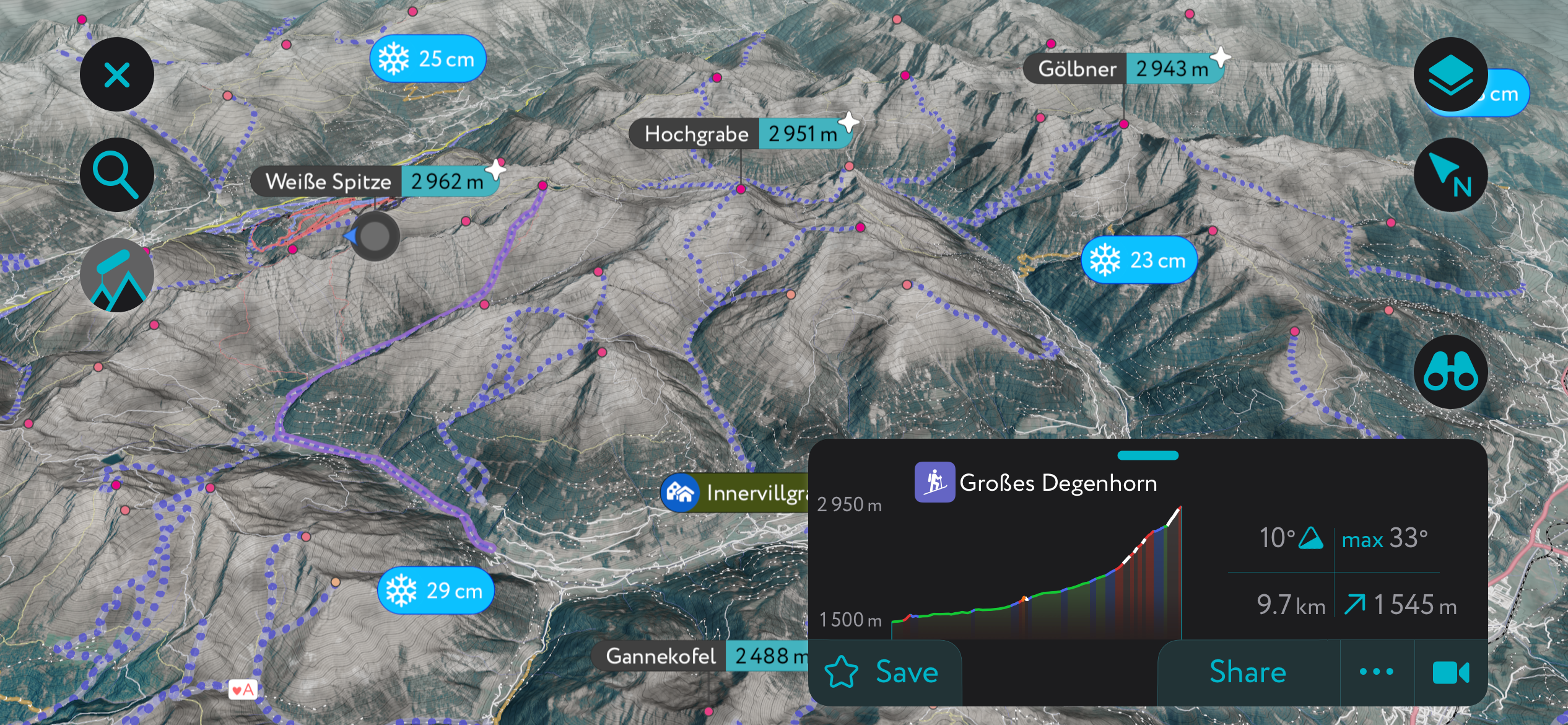This screenshot has width=1568, height=725.
Task: Open the search magnifier button
Action: (117, 175)
